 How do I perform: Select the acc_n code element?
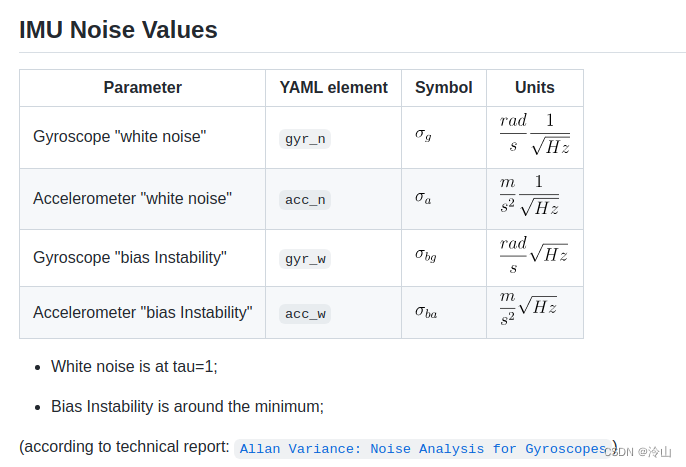coord(305,200)
